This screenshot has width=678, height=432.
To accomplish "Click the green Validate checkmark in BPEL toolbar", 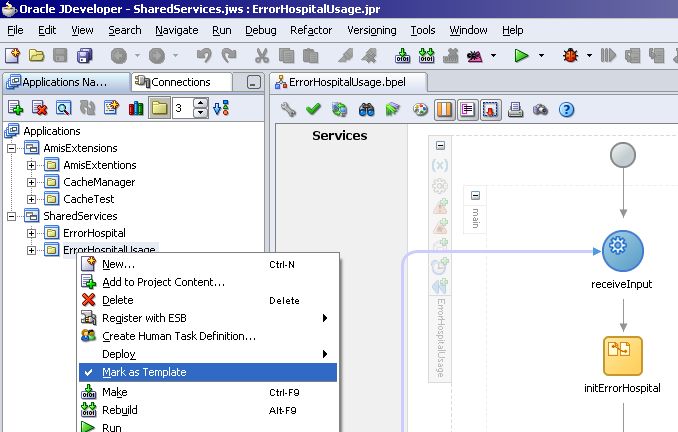I will coord(313,109).
